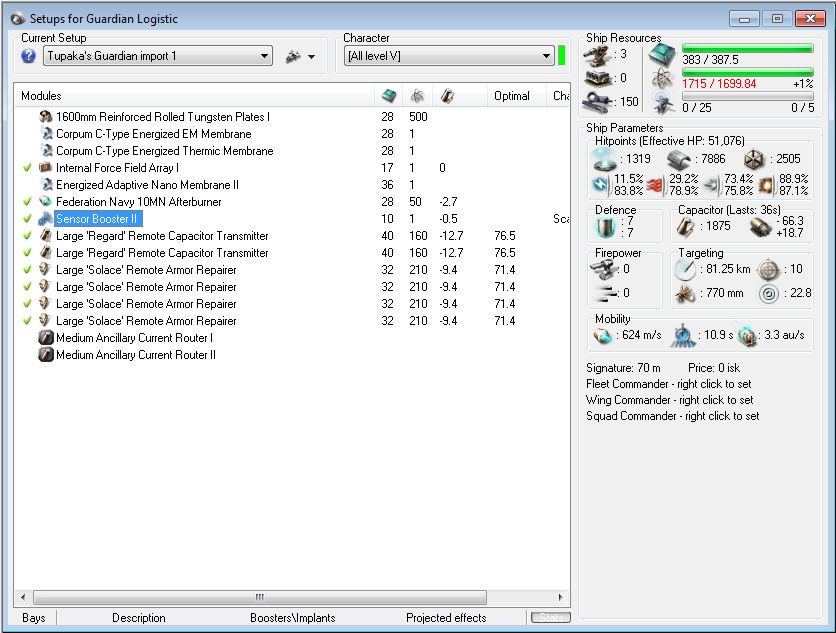Click the structure hitpoints icon
Viewport: 836px width, 633px height.
coord(754,159)
